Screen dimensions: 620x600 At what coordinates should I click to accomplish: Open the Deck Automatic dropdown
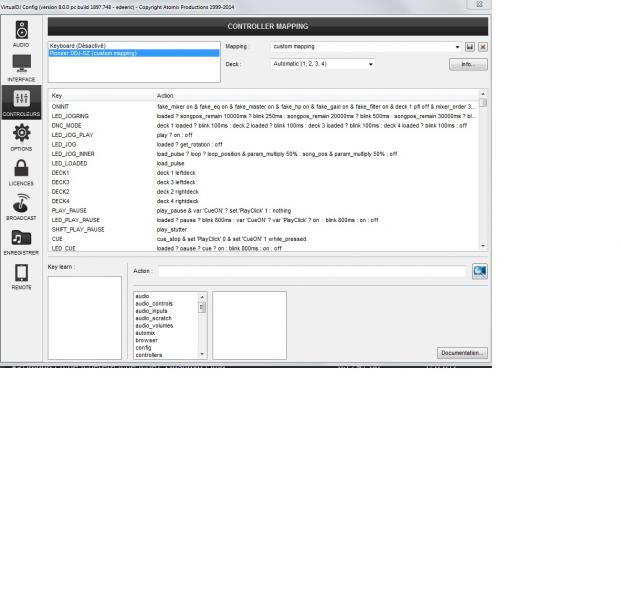pos(323,64)
